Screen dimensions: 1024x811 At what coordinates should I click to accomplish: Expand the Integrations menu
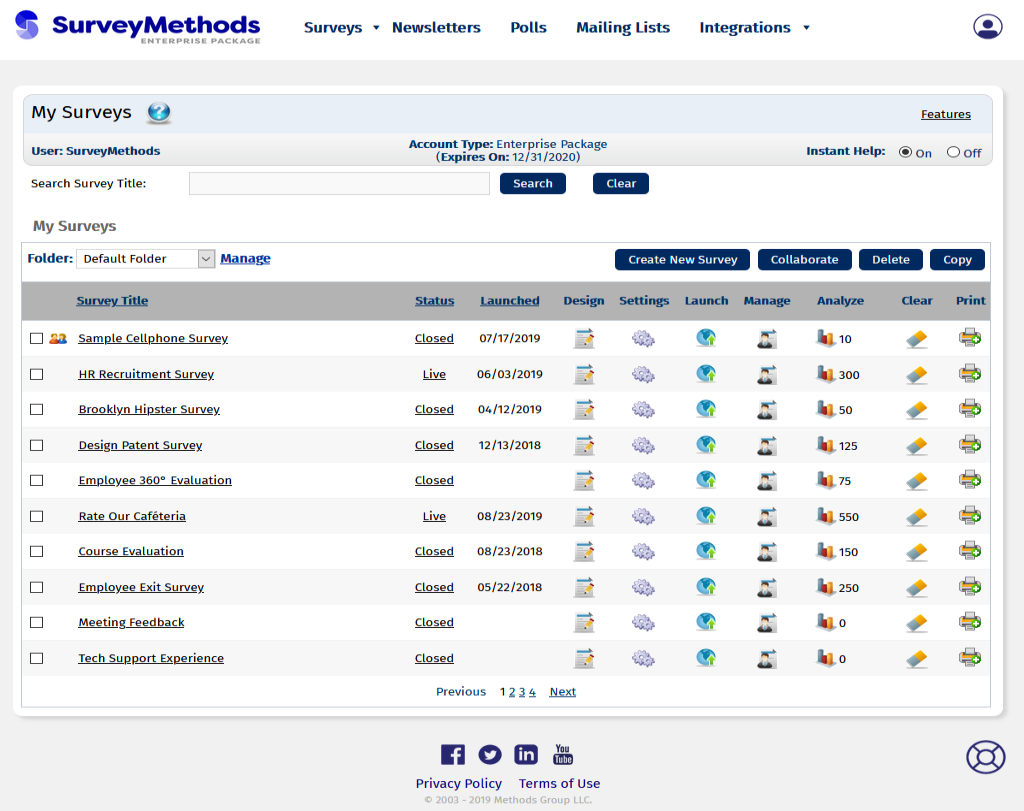(x=806, y=28)
